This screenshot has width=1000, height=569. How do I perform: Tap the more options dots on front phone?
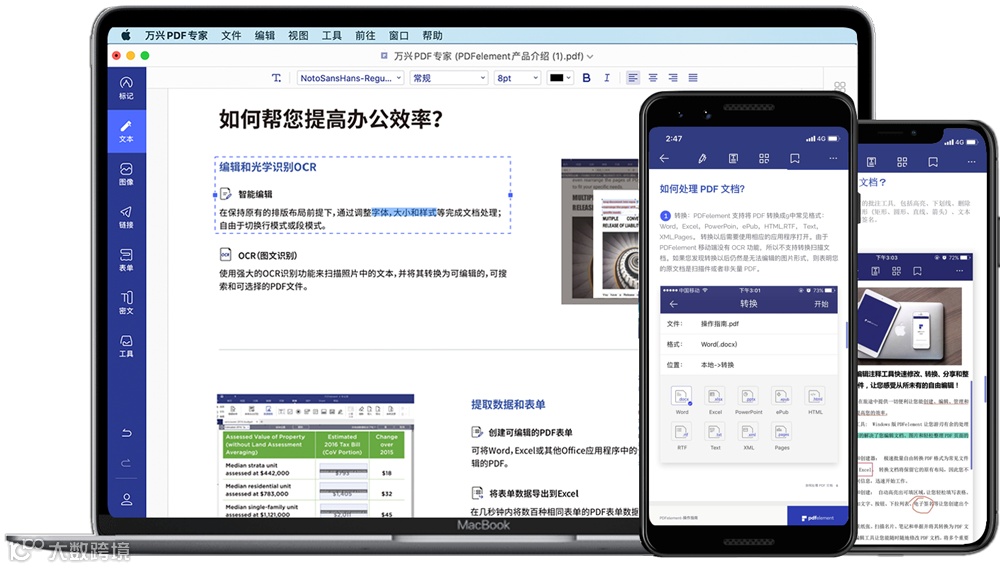833,158
